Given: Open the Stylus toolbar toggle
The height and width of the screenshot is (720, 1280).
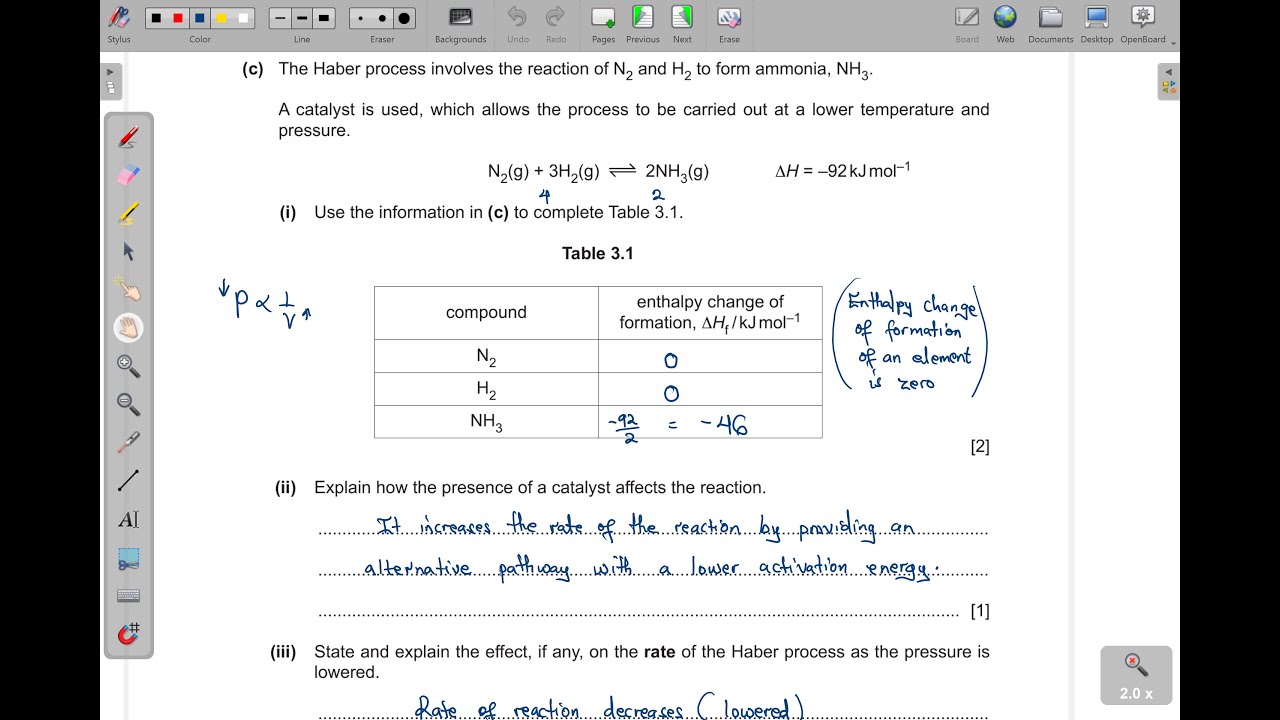Looking at the screenshot, I should coord(119,22).
